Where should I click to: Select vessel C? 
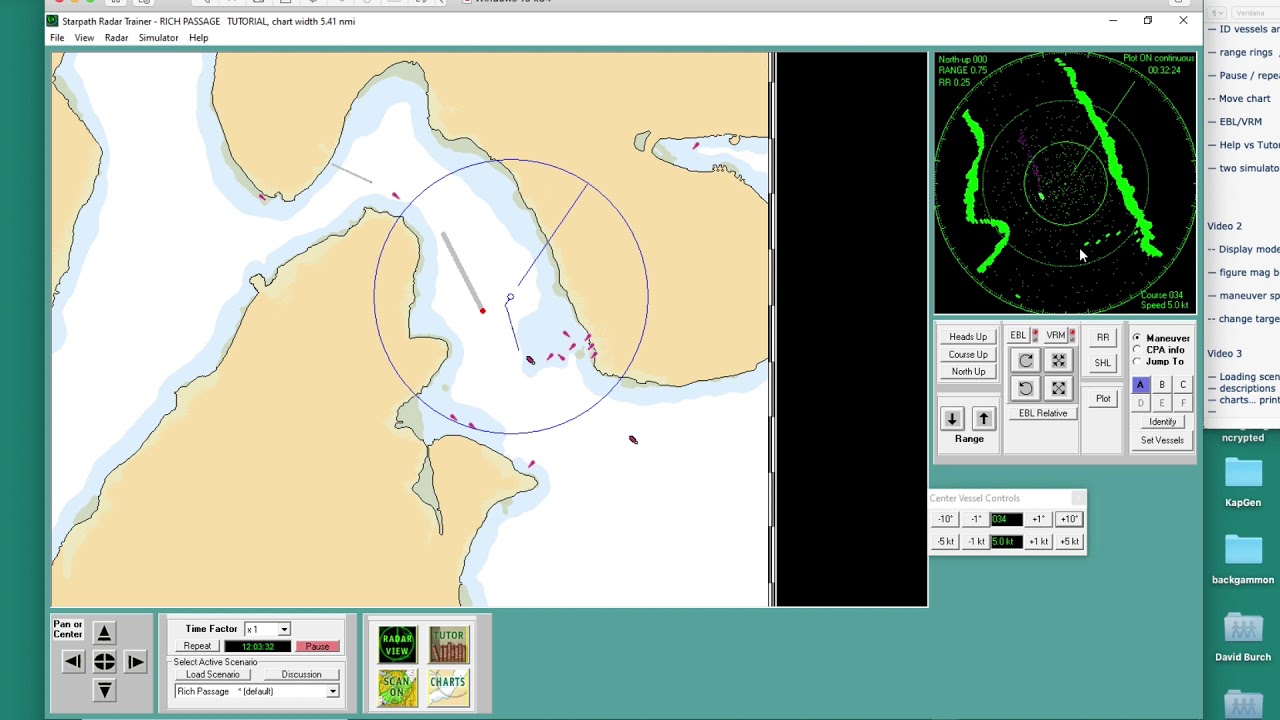[1183, 385]
